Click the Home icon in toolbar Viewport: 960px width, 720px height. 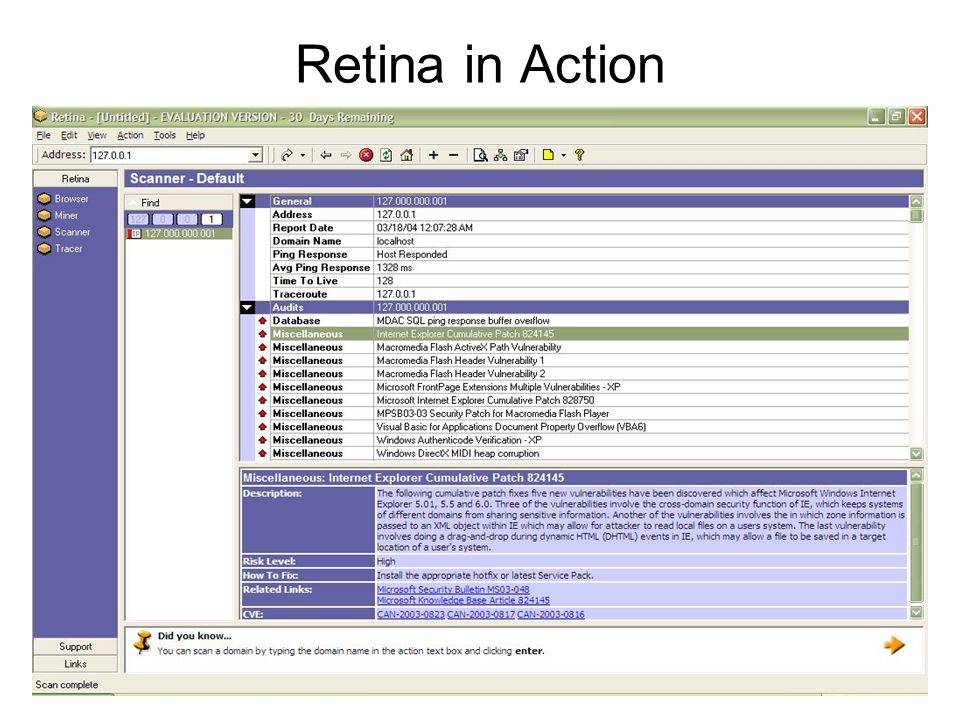407,155
